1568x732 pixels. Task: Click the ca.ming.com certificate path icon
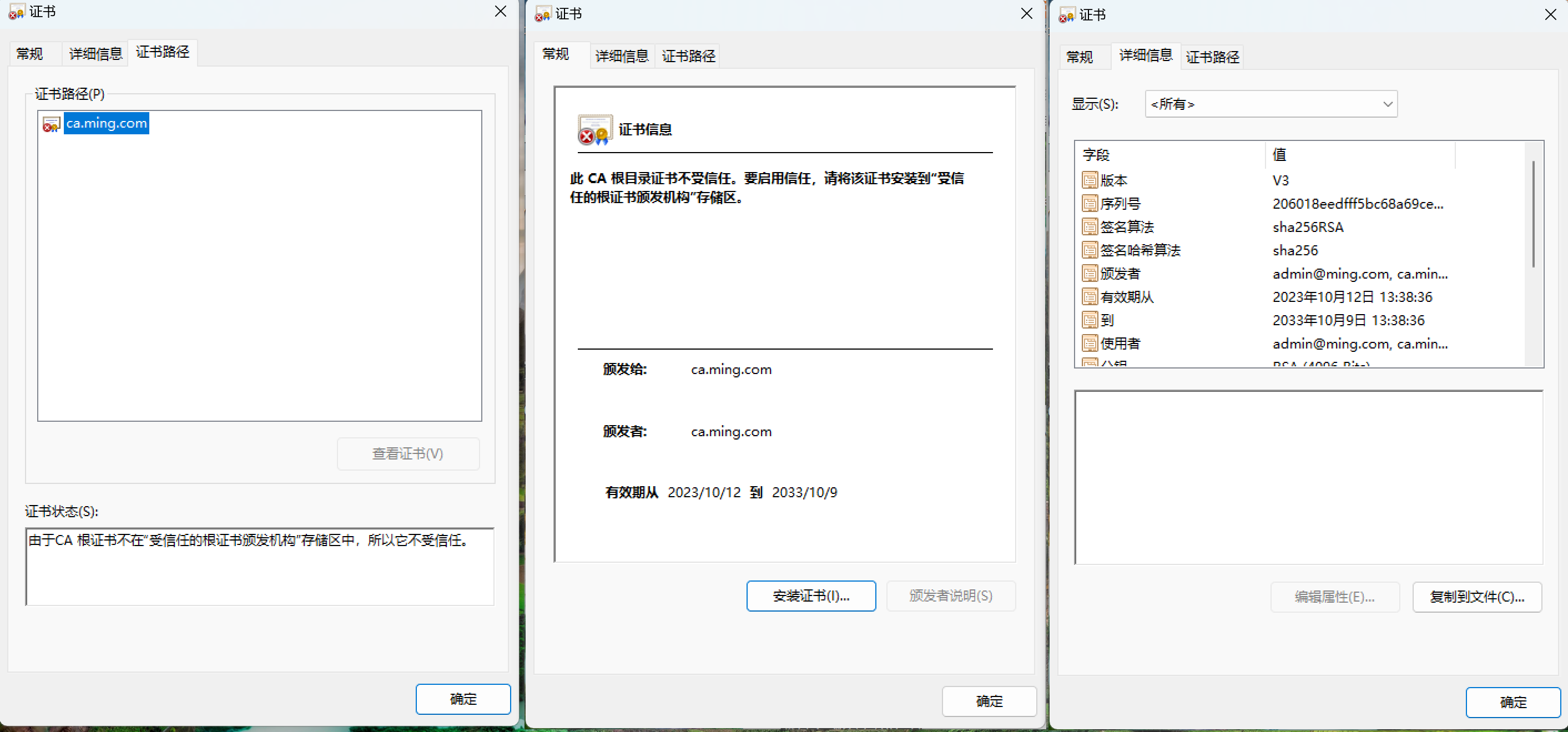point(51,124)
